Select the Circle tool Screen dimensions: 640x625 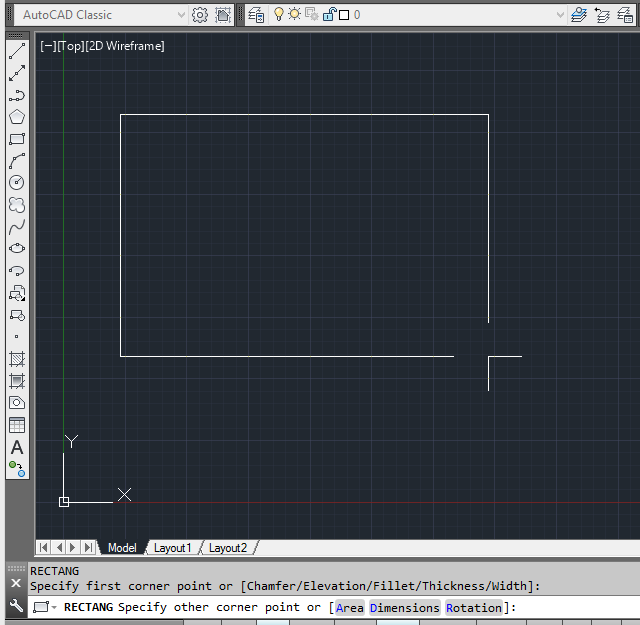coord(17,182)
